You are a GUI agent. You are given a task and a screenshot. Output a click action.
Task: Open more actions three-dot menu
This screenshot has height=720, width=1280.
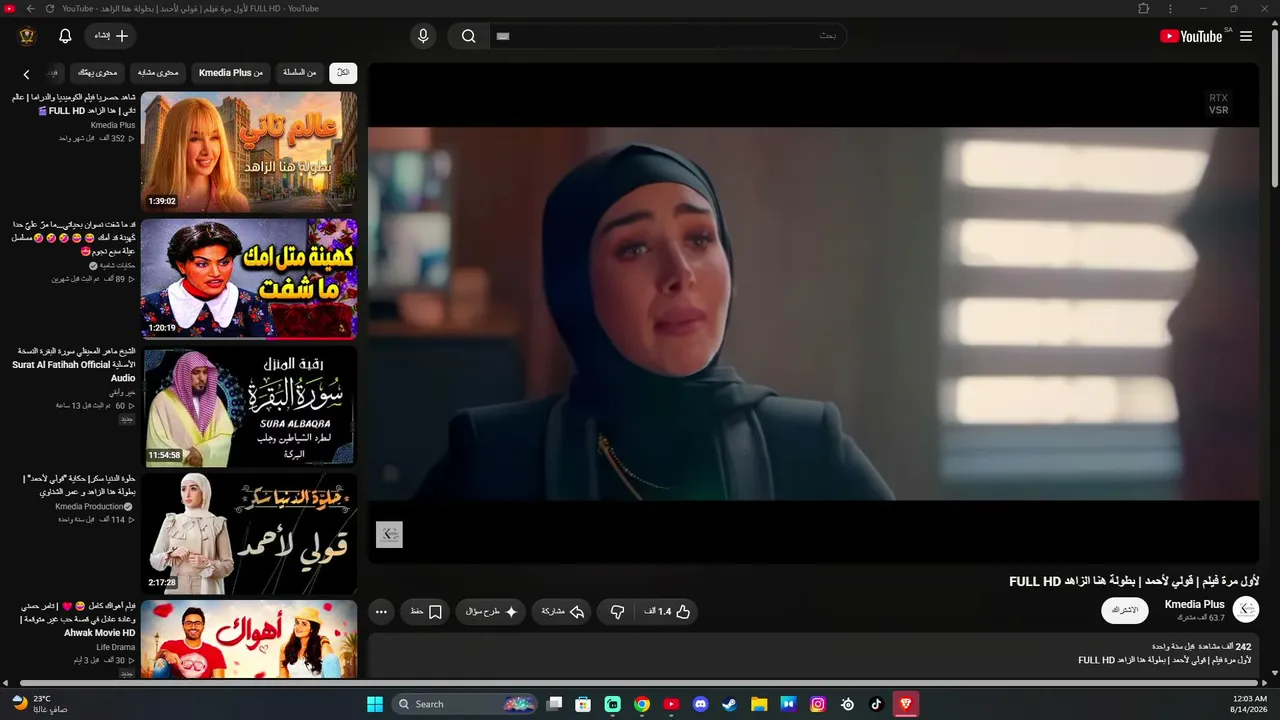(x=381, y=612)
